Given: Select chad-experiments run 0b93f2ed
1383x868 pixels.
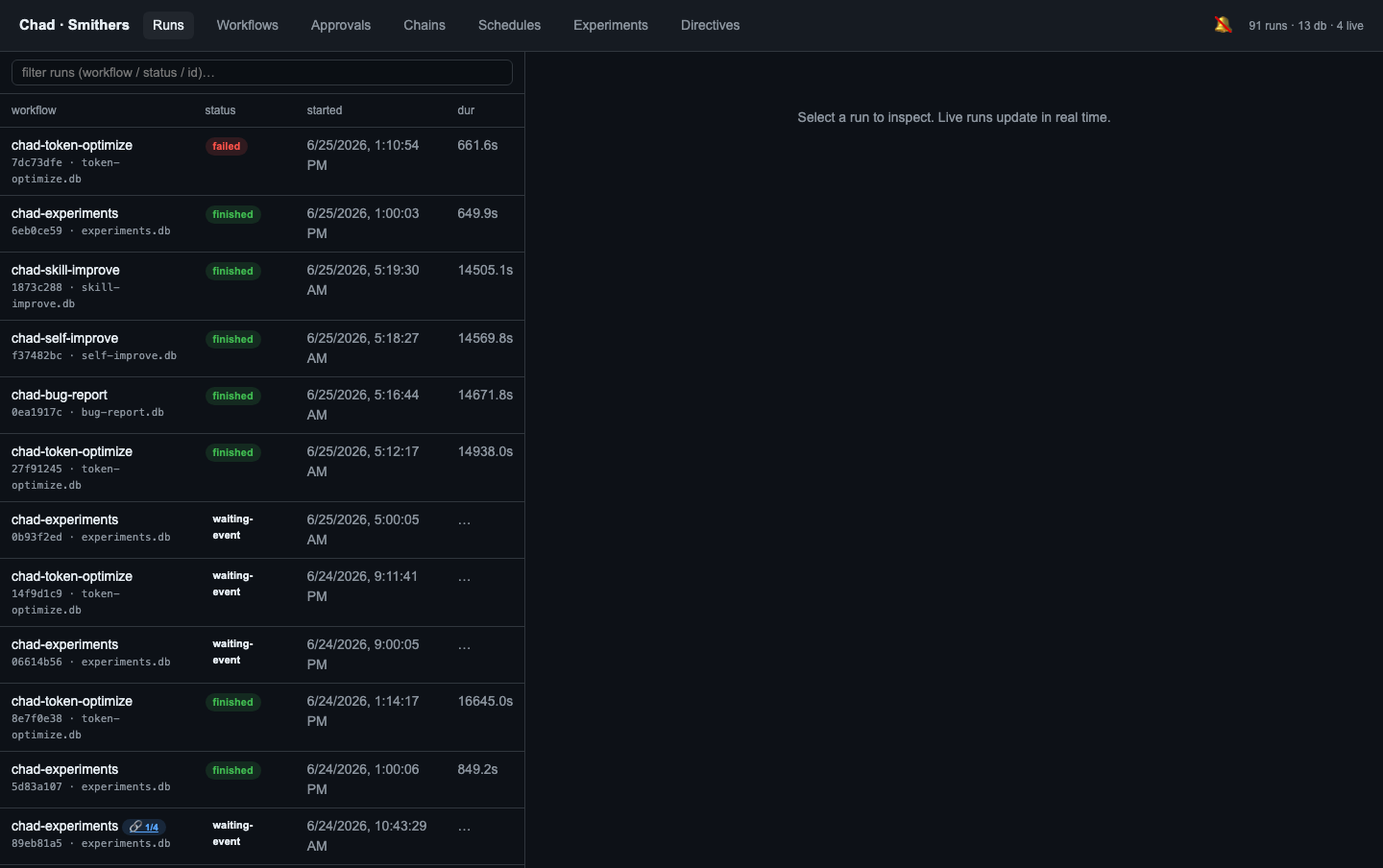Looking at the screenshot, I should [x=262, y=530].
